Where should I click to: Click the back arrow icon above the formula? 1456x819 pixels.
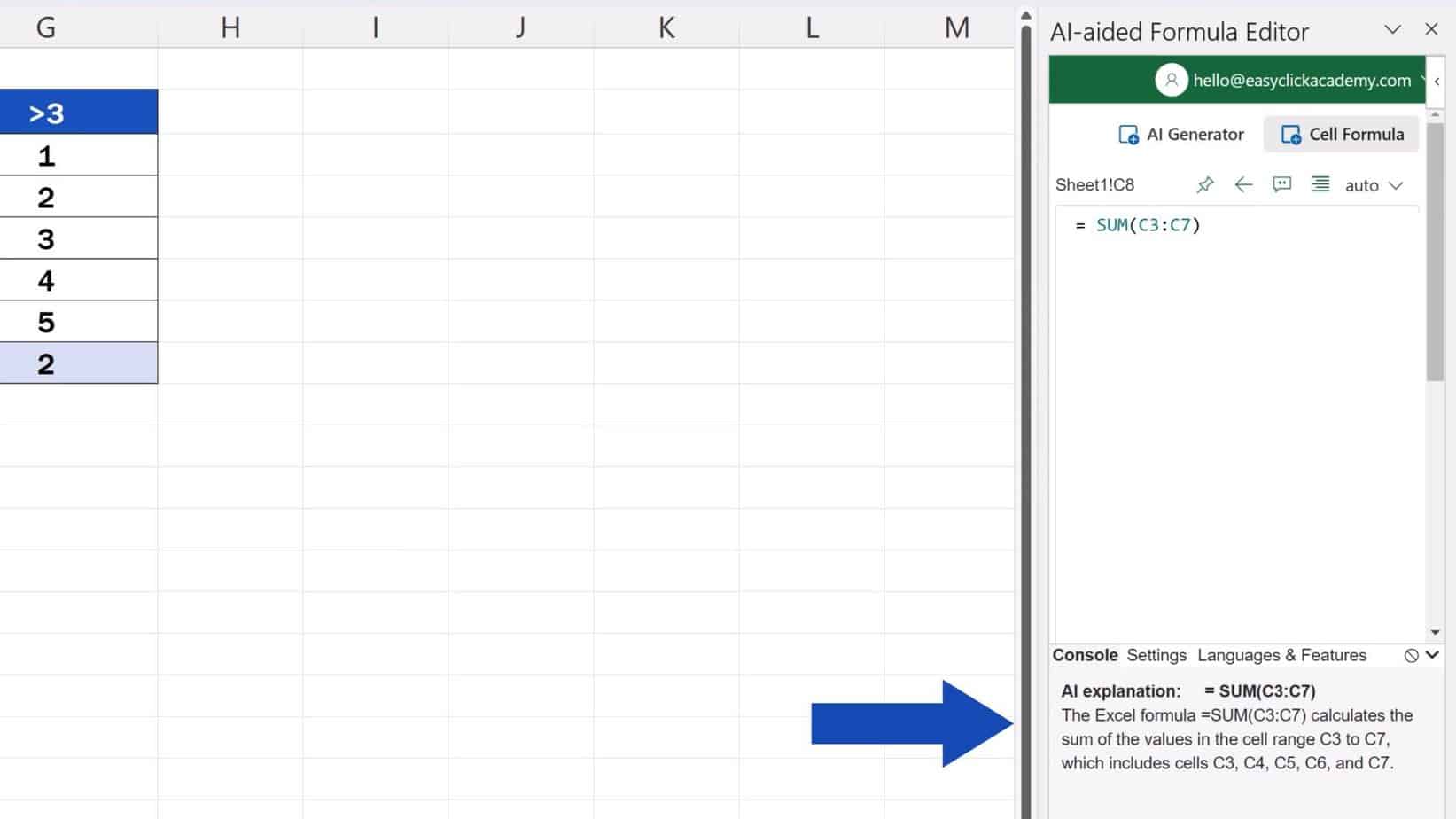point(1243,184)
